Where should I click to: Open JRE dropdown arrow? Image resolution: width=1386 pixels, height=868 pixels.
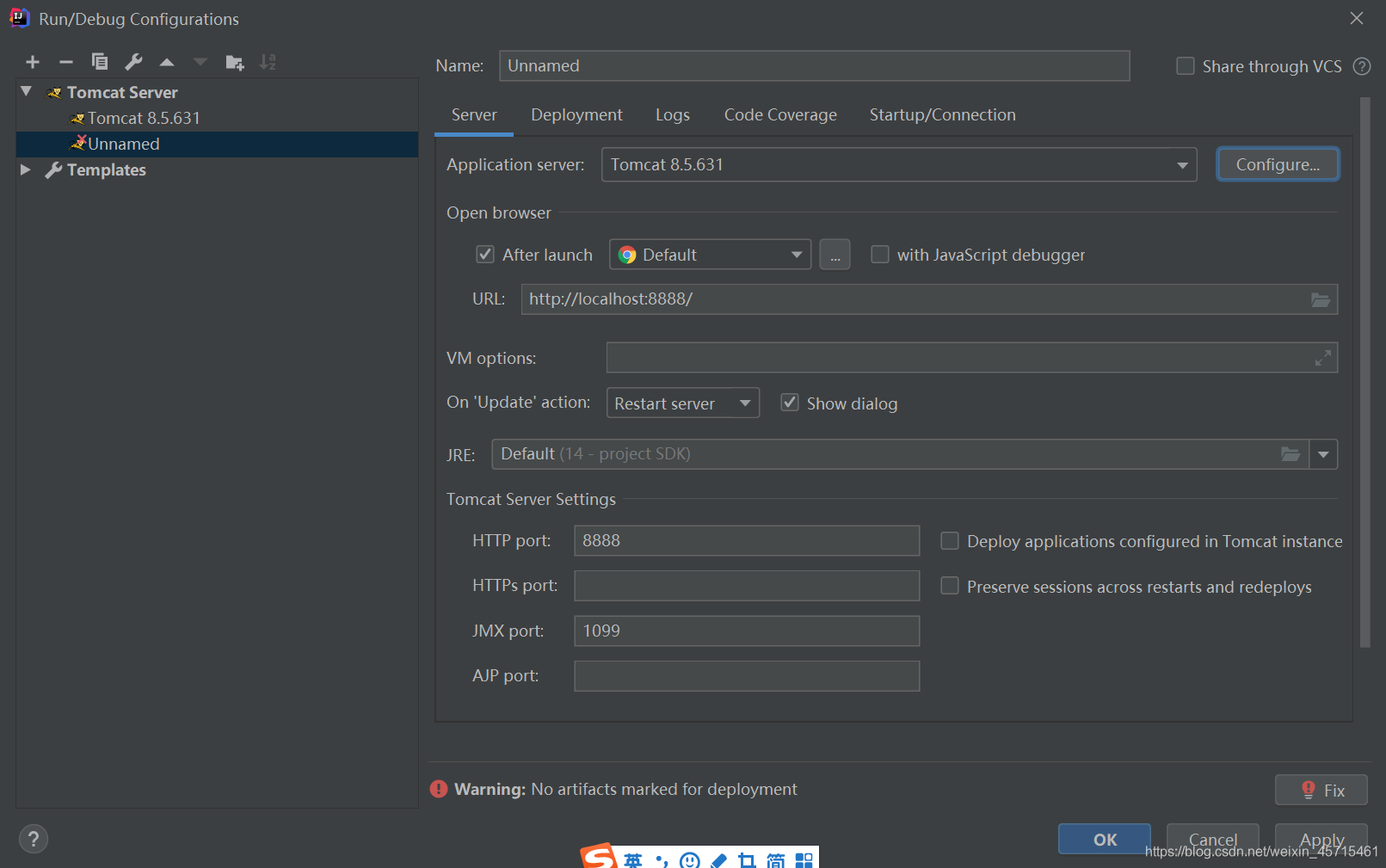tap(1323, 454)
